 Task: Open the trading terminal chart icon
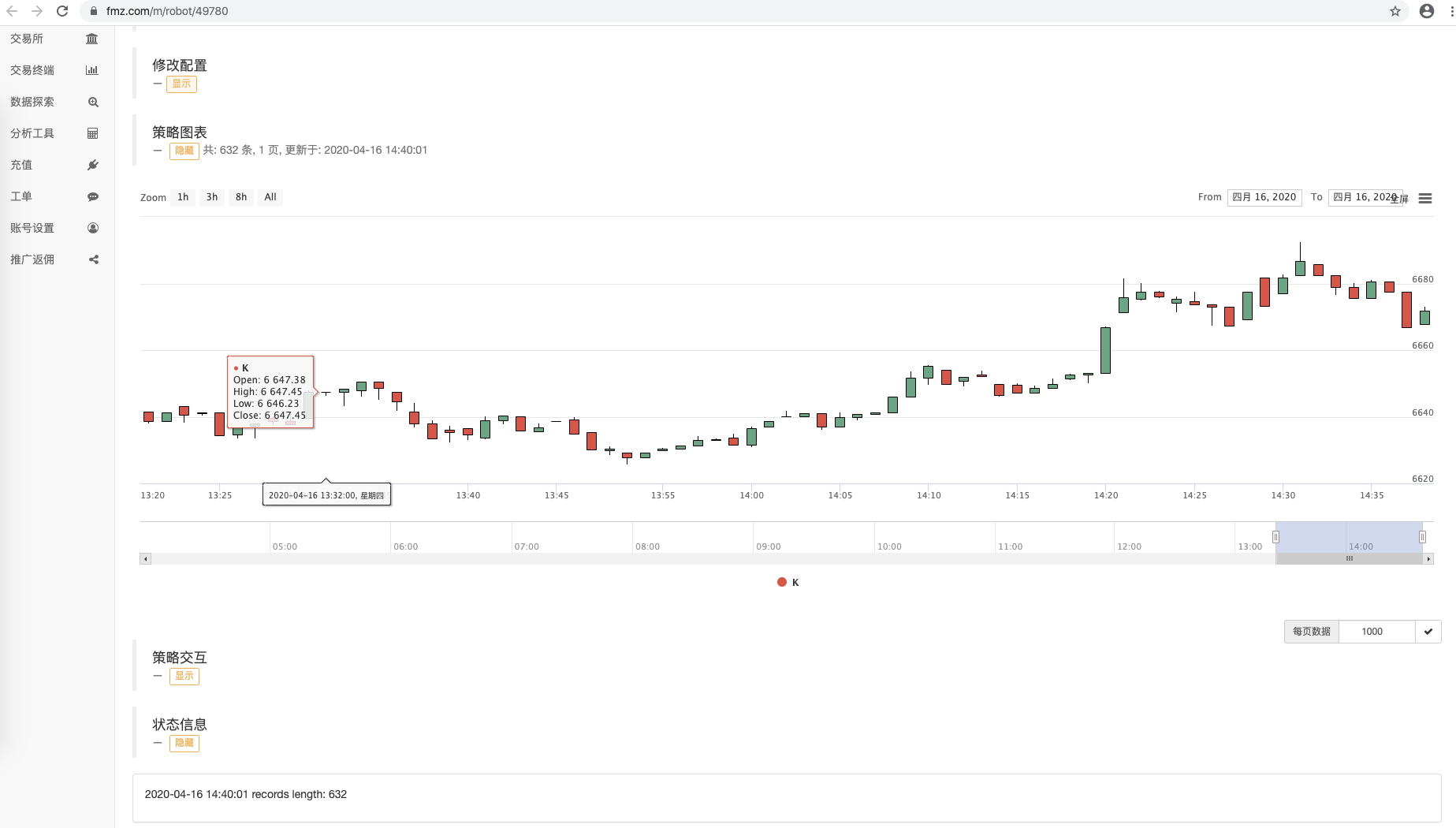92,70
